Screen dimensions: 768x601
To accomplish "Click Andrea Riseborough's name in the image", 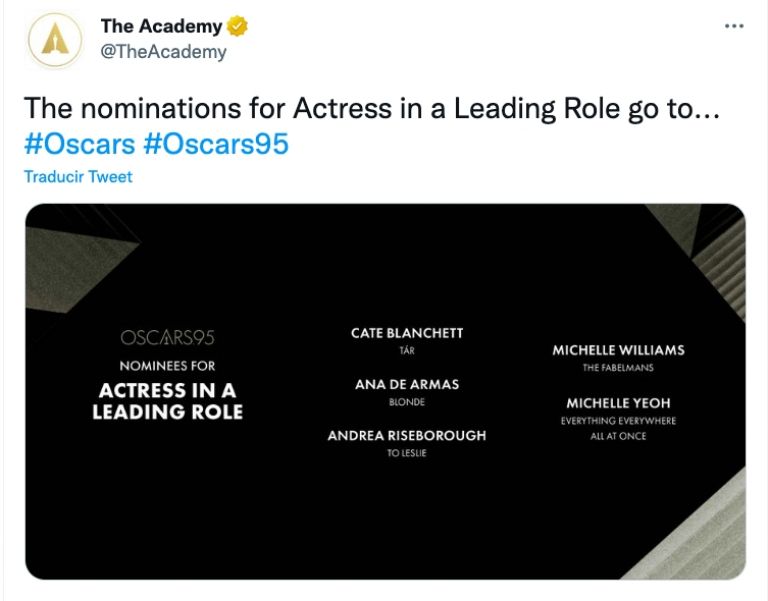I will (407, 435).
